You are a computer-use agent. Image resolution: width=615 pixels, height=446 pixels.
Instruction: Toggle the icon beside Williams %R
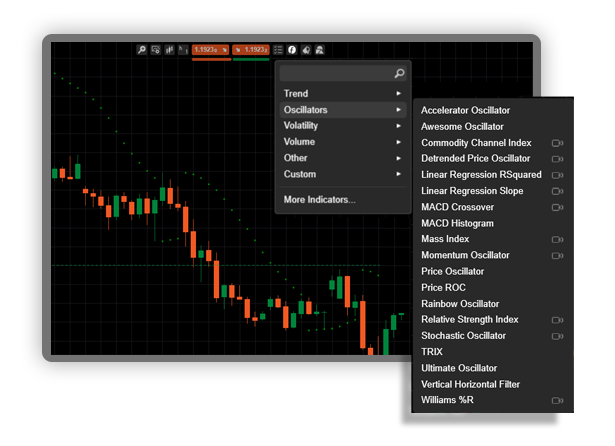click(x=557, y=400)
